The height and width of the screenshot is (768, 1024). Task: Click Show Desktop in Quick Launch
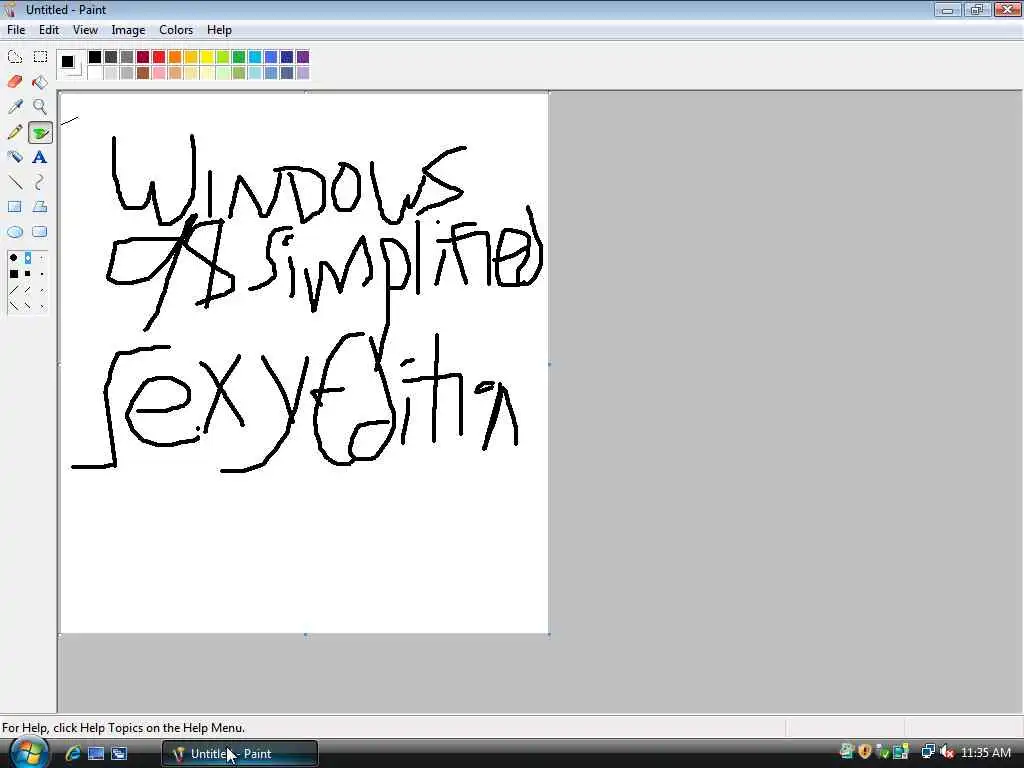click(x=96, y=753)
